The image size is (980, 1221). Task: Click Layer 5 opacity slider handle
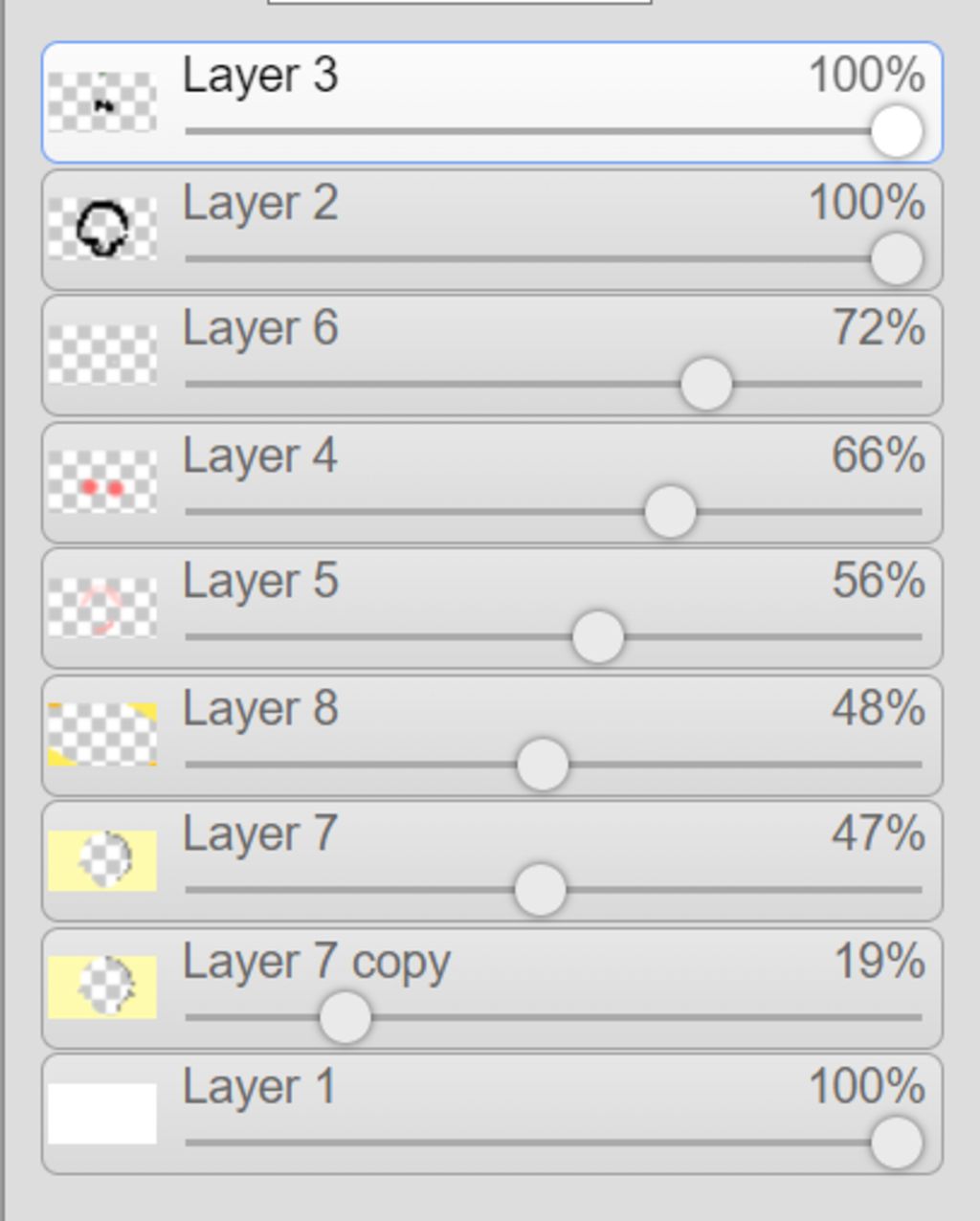598,636
